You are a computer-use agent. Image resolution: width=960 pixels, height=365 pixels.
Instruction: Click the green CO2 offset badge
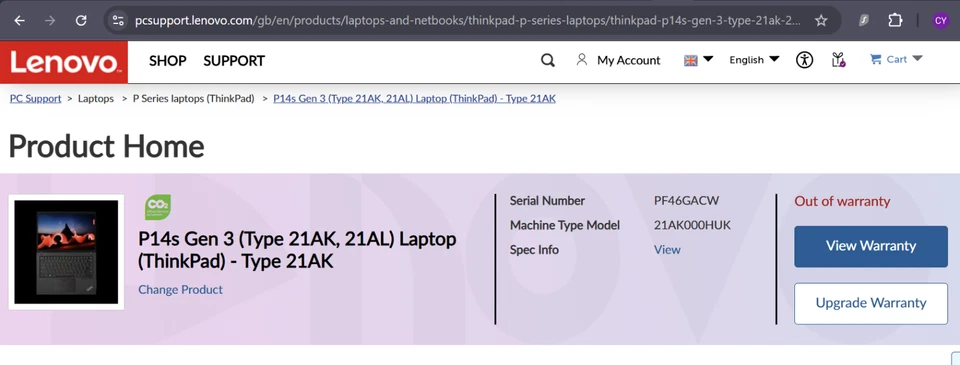click(x=157, y=207)
